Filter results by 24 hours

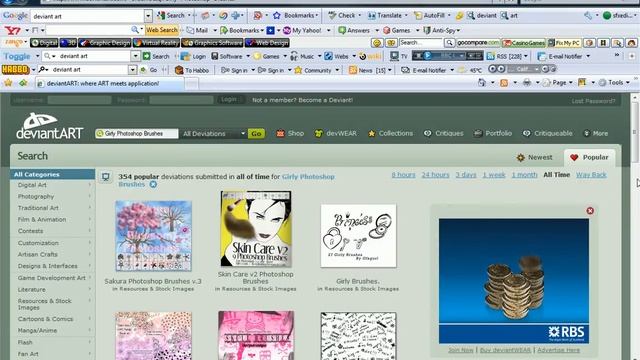coord(435,175)
